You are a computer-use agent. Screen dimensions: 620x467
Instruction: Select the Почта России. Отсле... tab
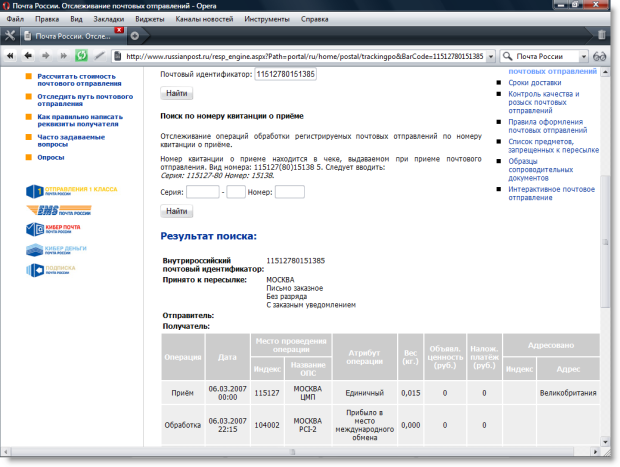(73, 36)
